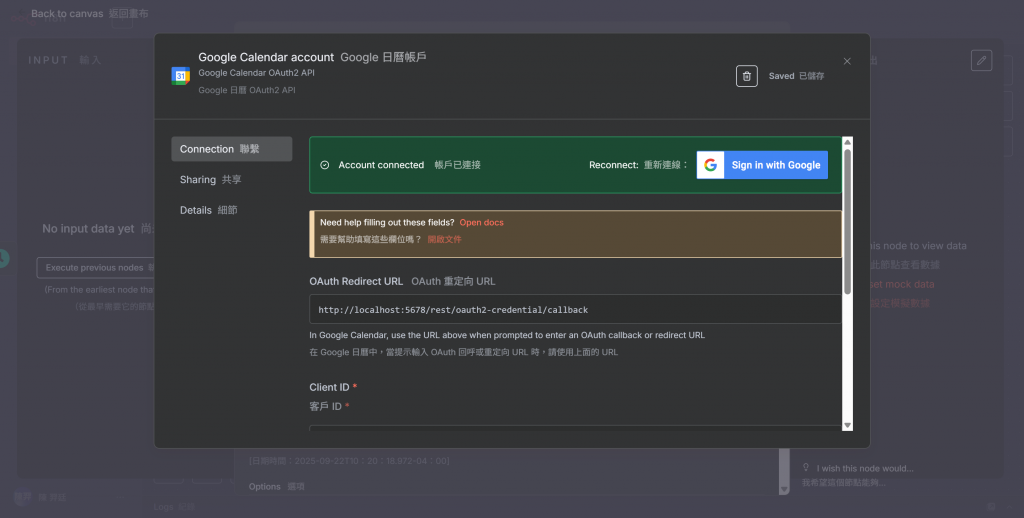Click Back to canvas in background
The image size is (1024, 518).
point(67,14)
